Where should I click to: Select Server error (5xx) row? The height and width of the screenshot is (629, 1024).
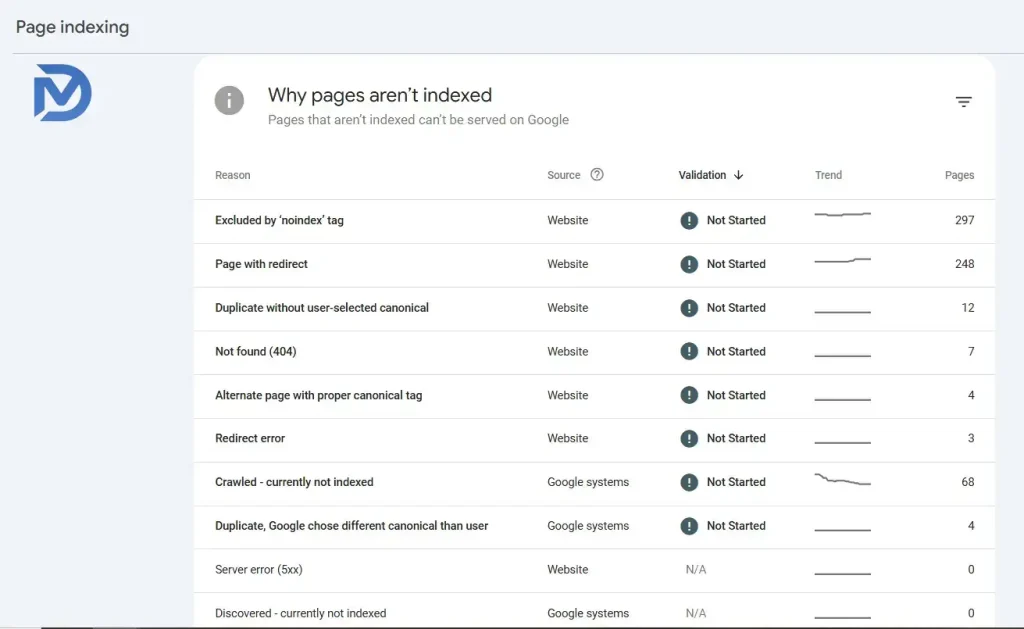259,570
